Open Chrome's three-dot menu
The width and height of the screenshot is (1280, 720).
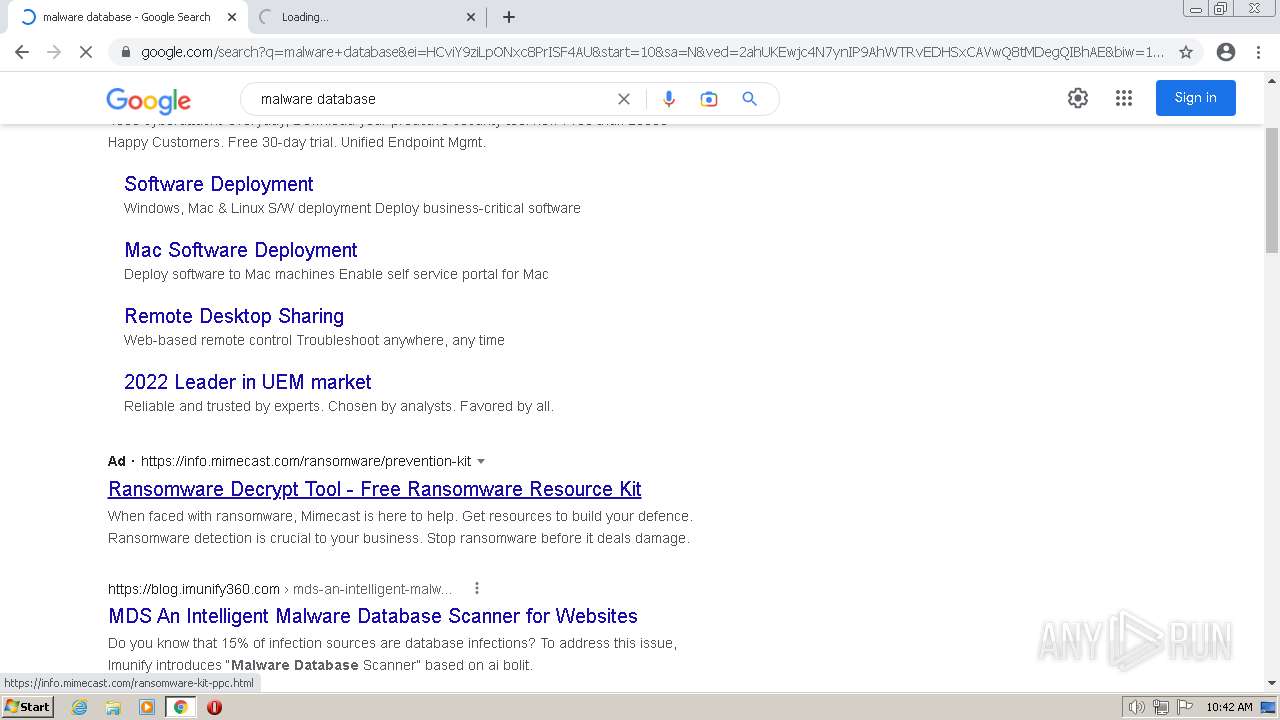[1258, 52]
